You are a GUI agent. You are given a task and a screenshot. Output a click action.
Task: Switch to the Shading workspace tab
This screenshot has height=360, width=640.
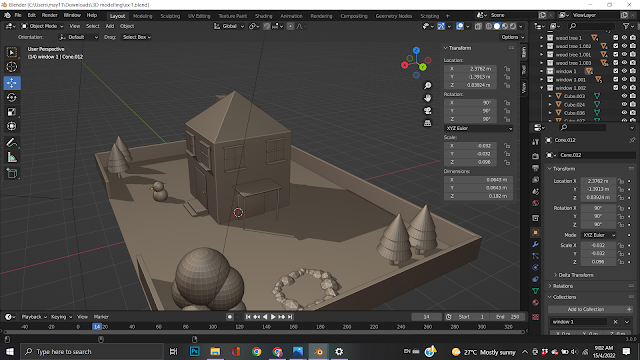tap(264, 16)
